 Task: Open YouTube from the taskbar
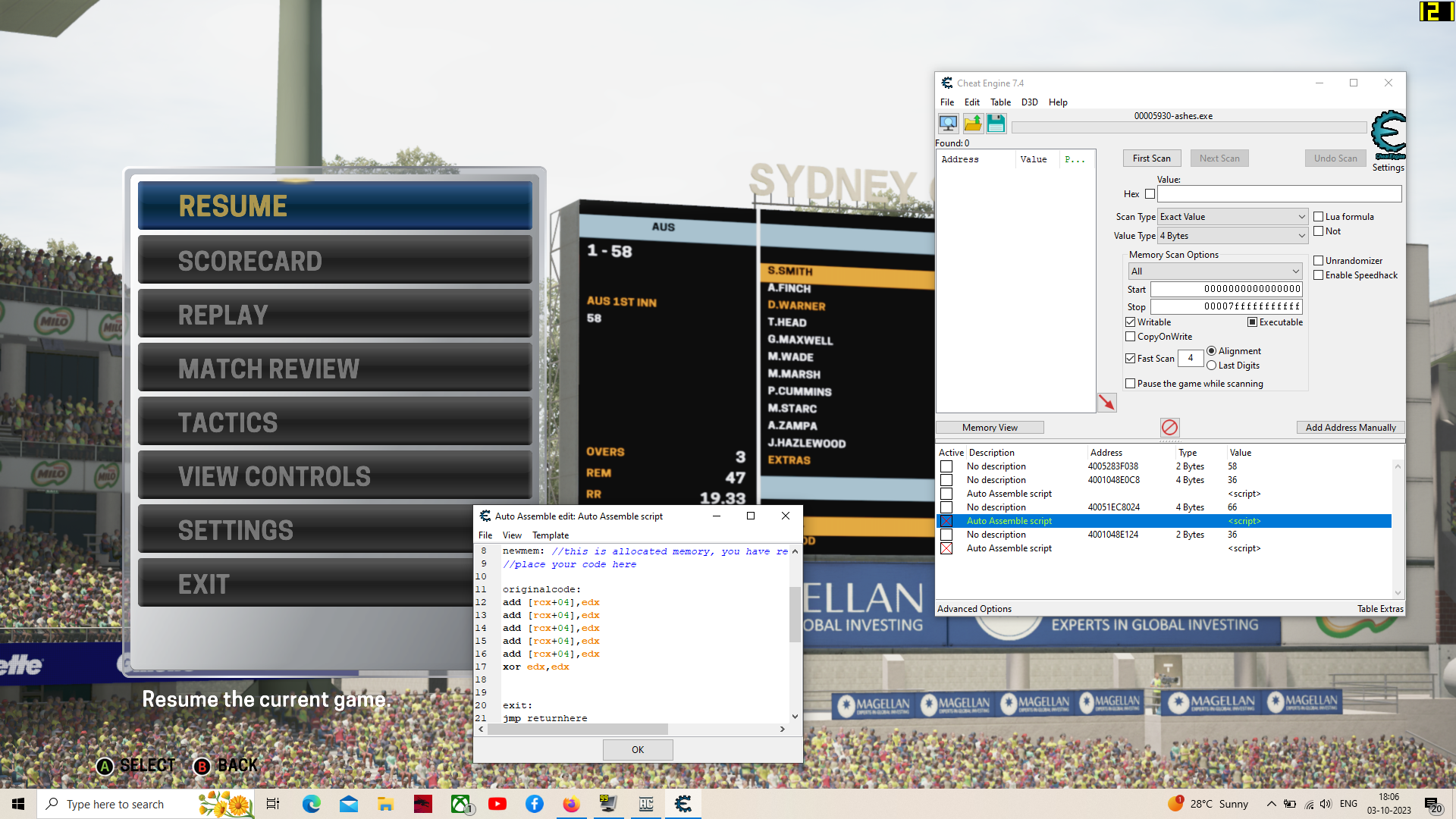[497, 804]
